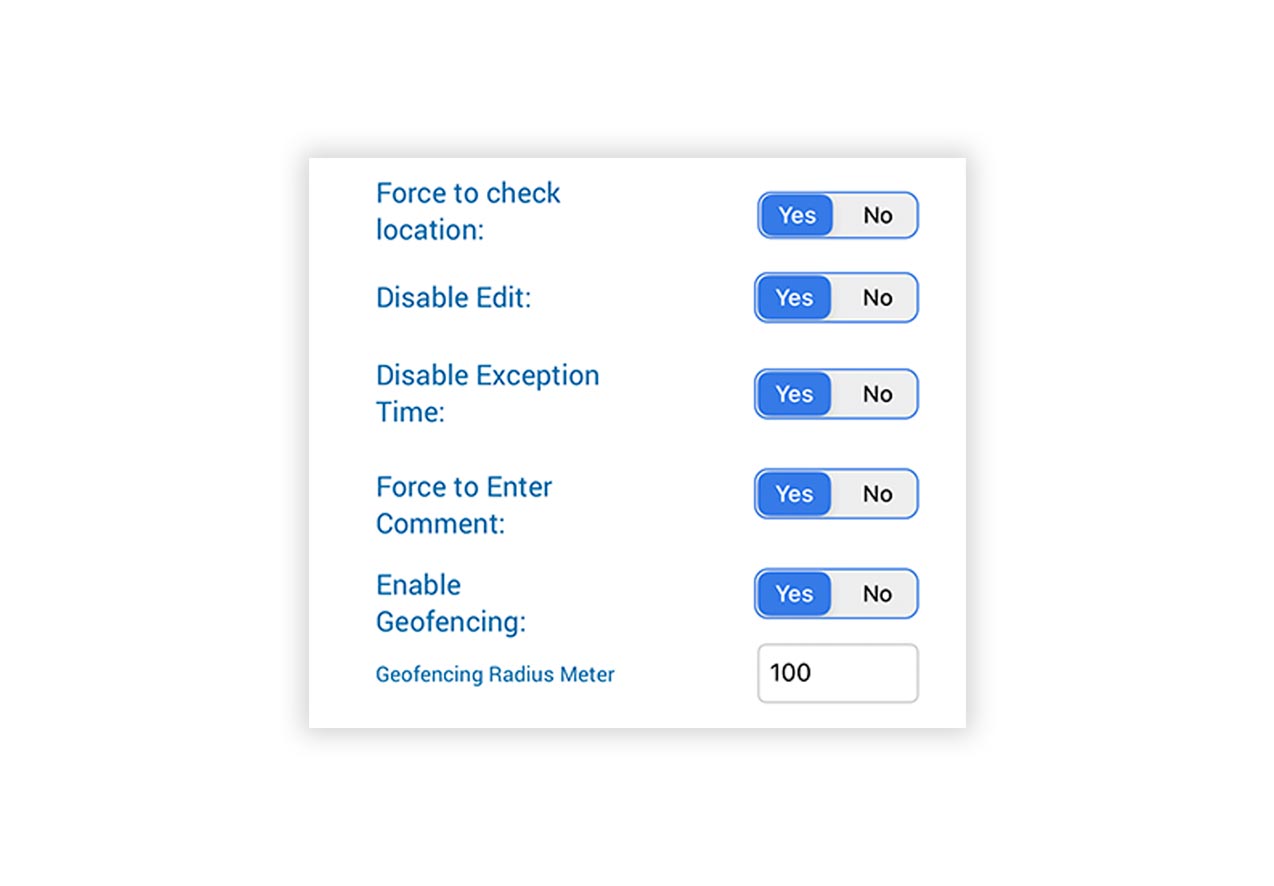Click the Disable Edit label
Viewport: 1274px width, 886px height.
point(455,297)
